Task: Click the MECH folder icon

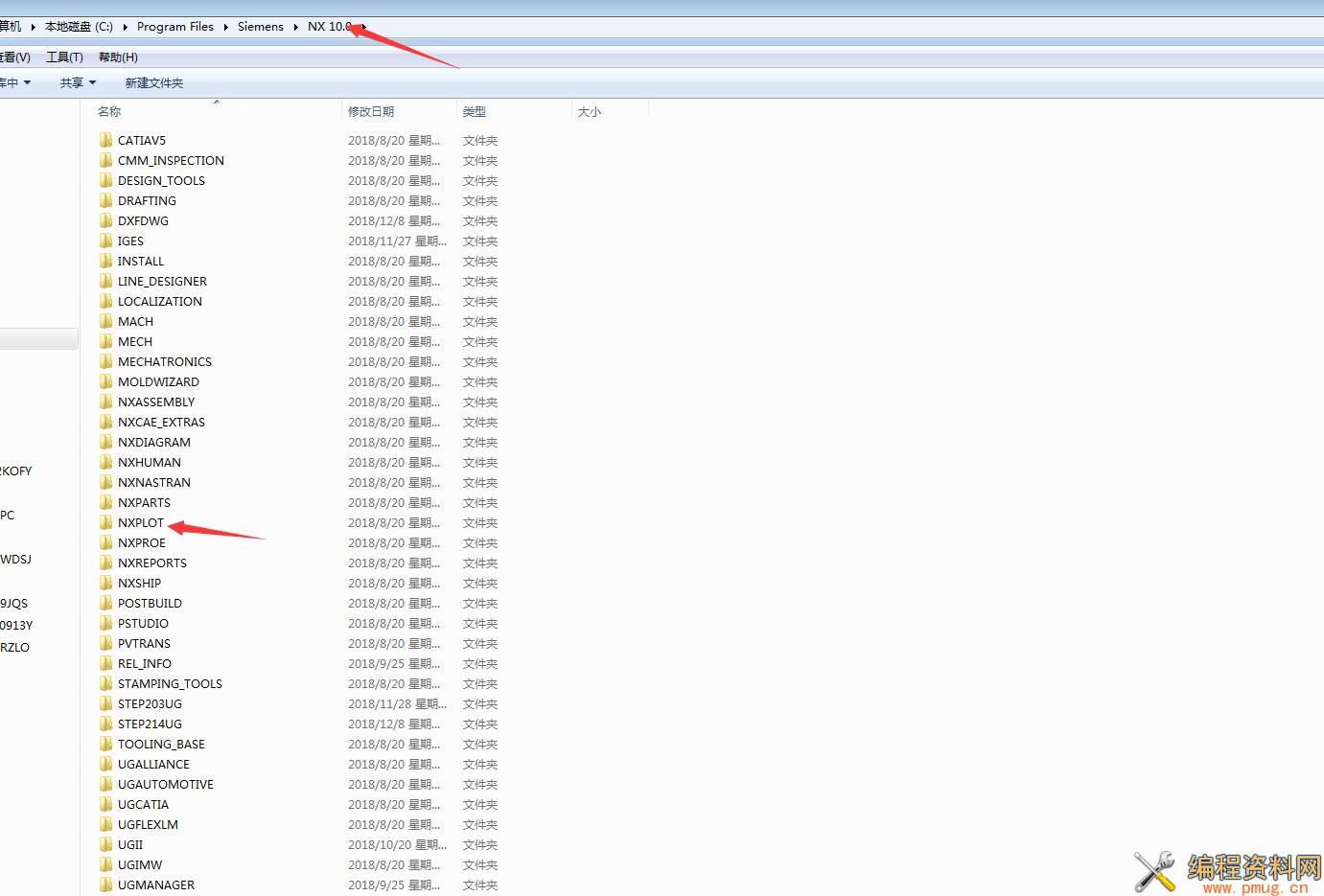Action: pos(105,341)
